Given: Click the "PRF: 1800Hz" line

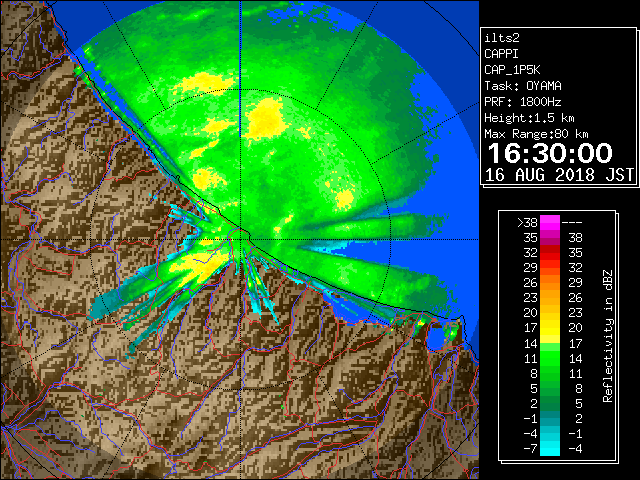Looking at the screenshot, I should [523, 102].
